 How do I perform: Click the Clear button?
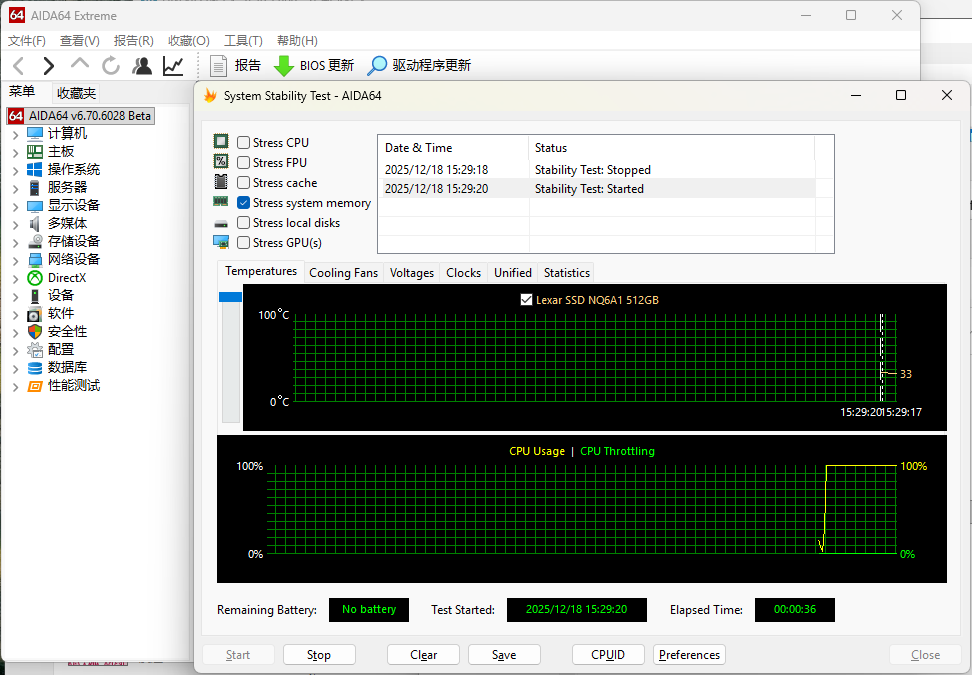[423, 655]
